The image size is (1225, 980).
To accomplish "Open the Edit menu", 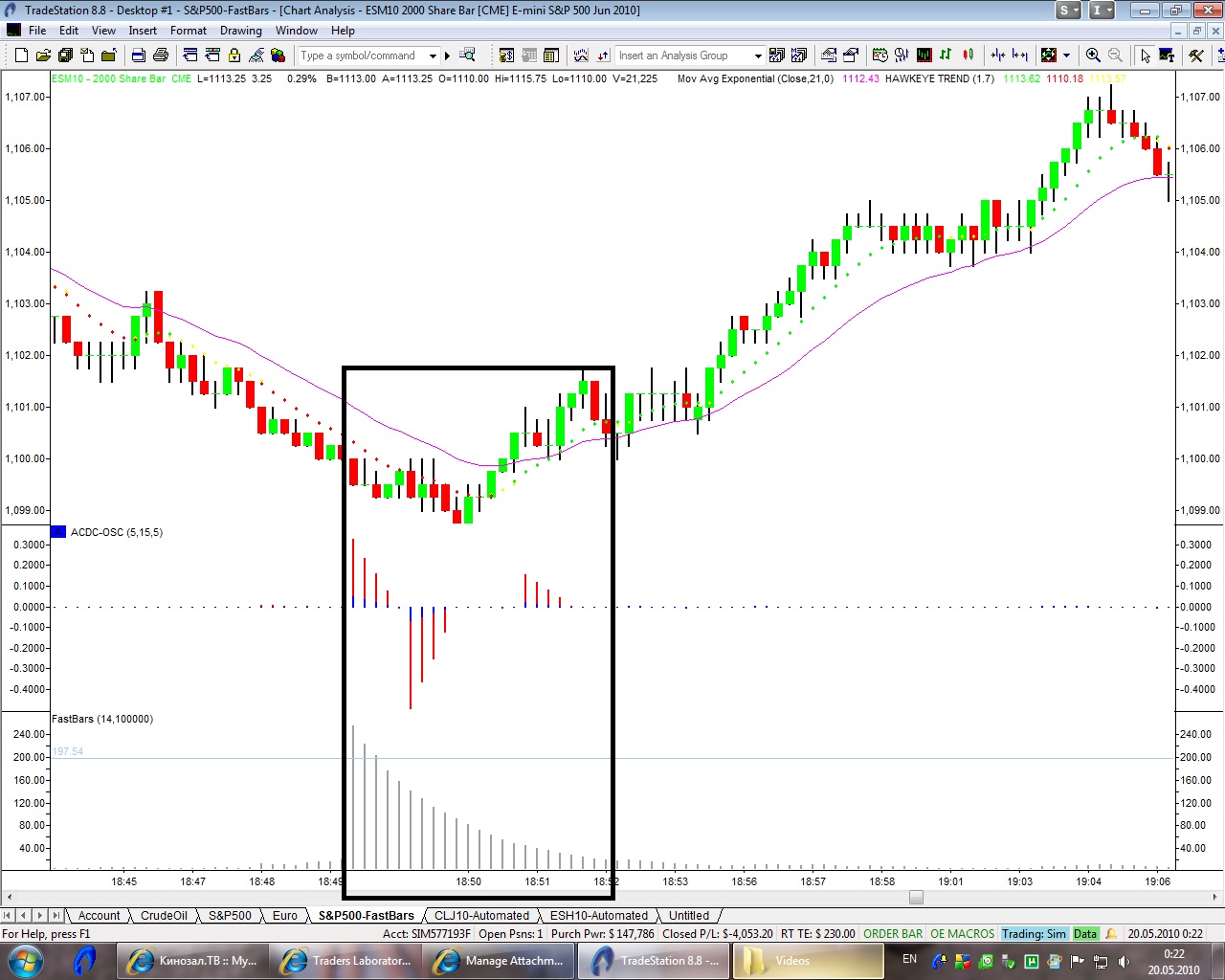I will pyautogui.click(x=69, y=31).
